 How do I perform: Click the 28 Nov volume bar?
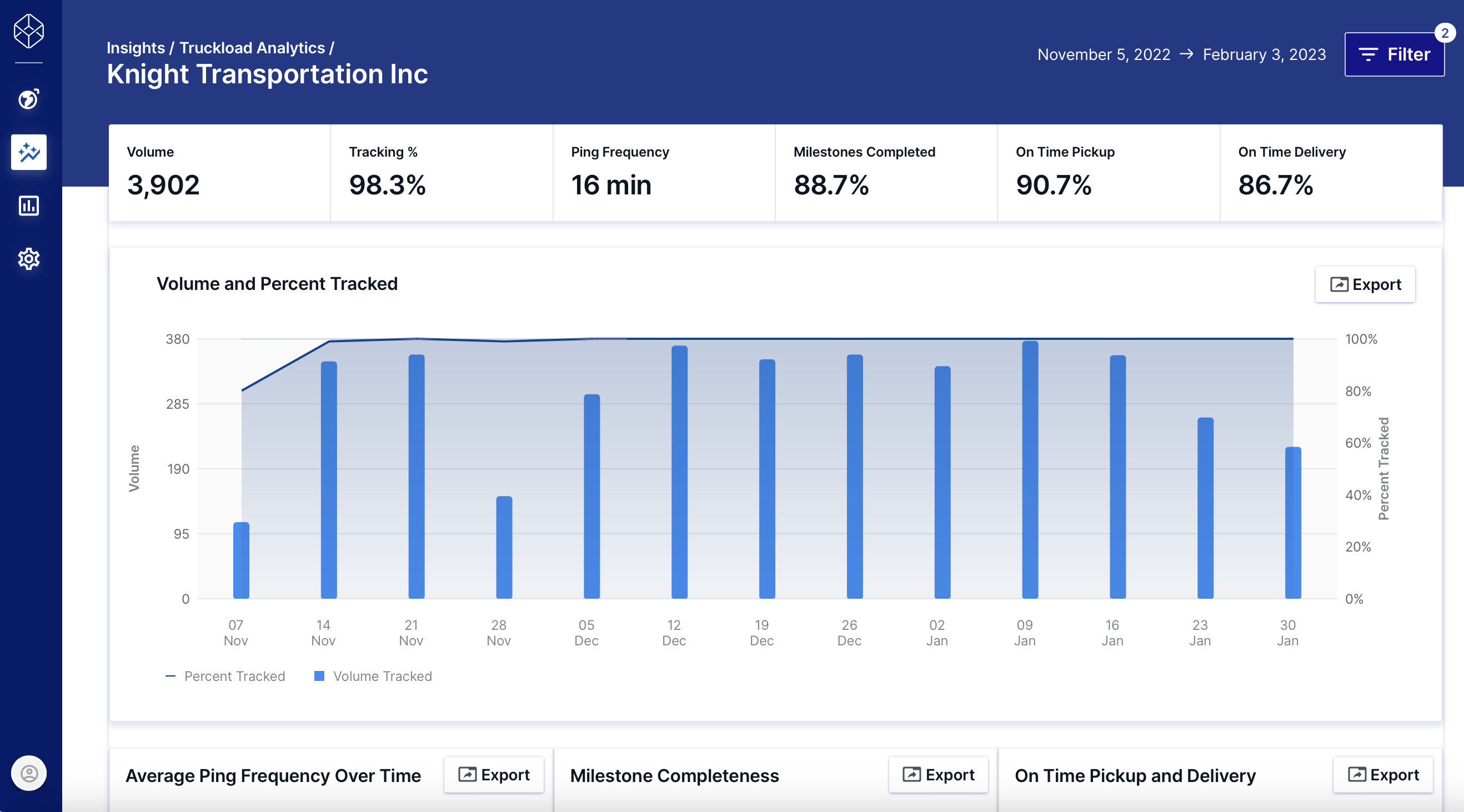click(x=504, y=547)
